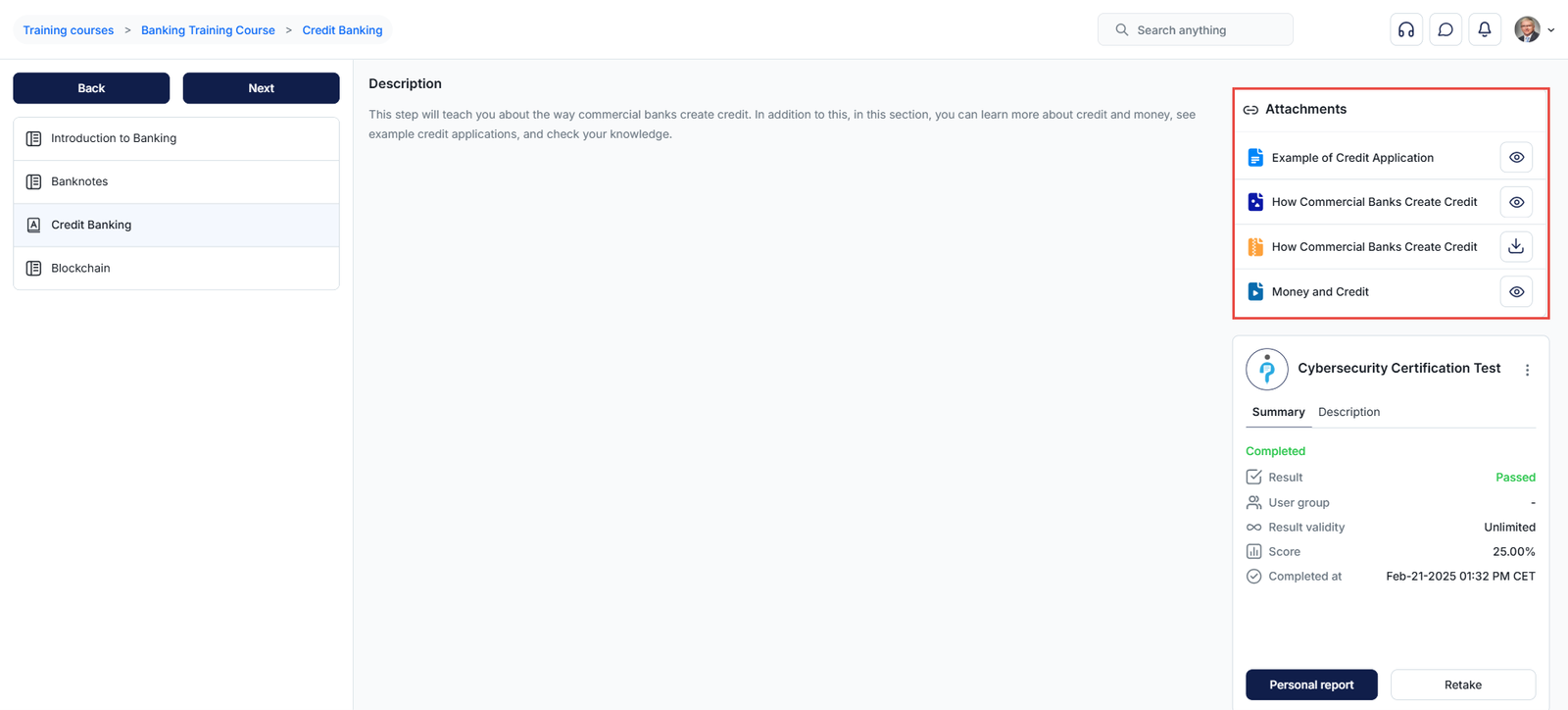Click the Cybersecurity Certification Test logo
The image size is (1568, 710).
[1266, 370]
